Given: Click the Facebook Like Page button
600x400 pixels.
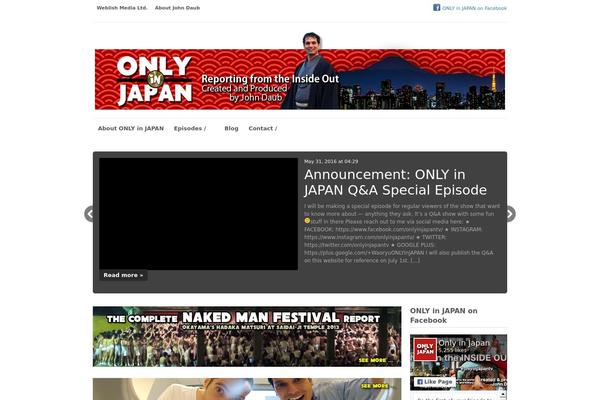Looking at the screenshot, I should 434,382.
